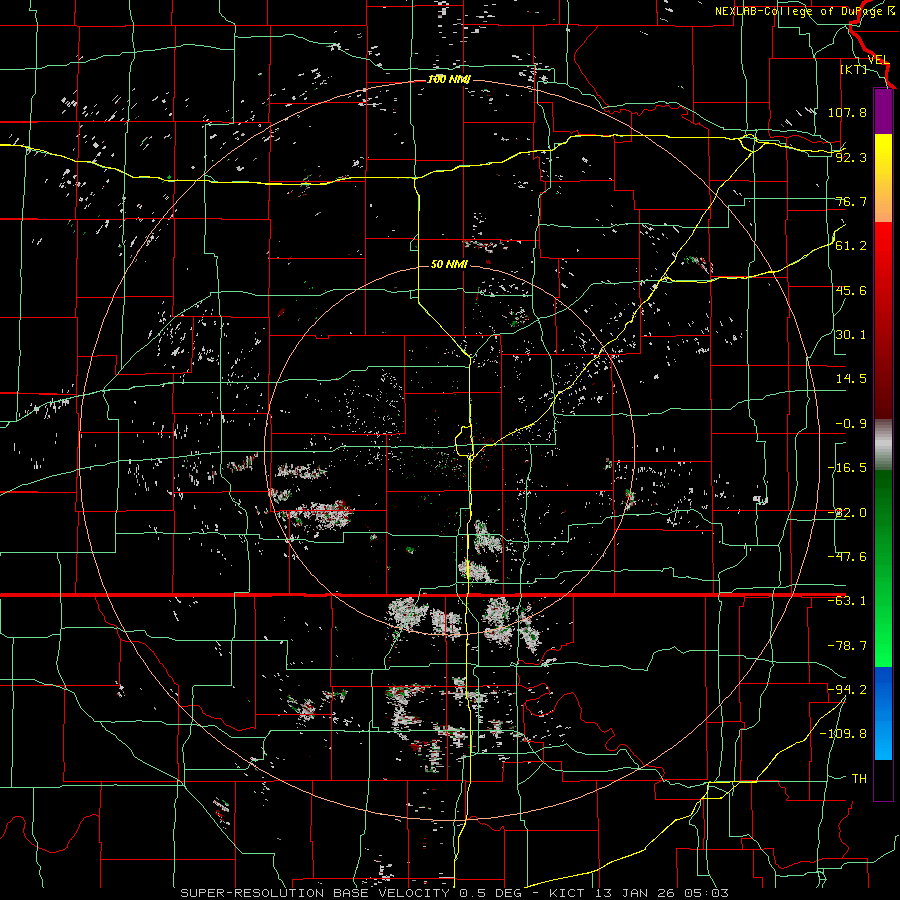Pick the blue segment of the color bar
900x900 pixels.
[x=883, y=713]
